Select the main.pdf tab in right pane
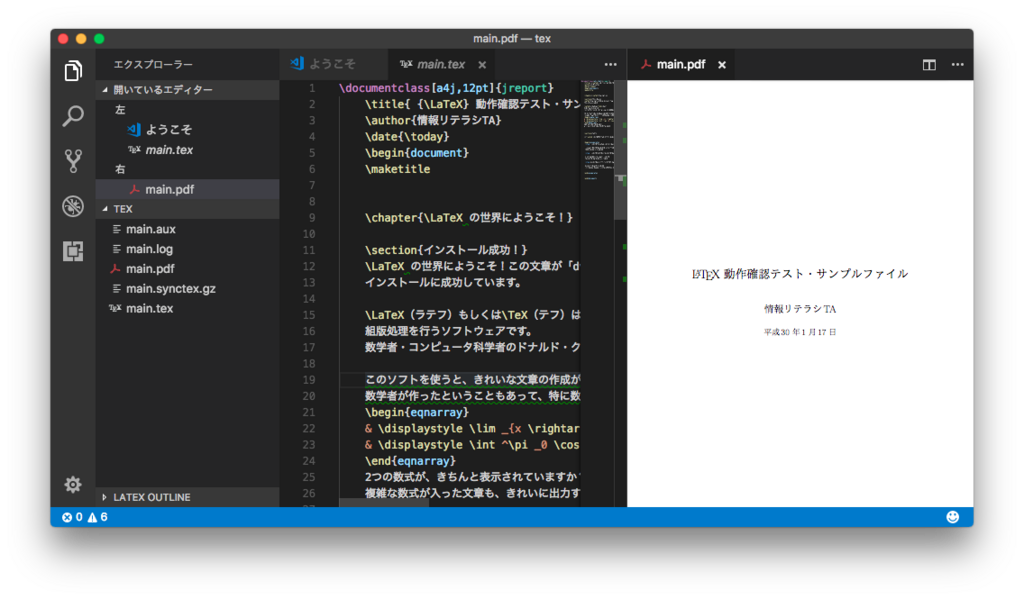This screenshot has width=1024, height=599. click(x=680, y=64)
